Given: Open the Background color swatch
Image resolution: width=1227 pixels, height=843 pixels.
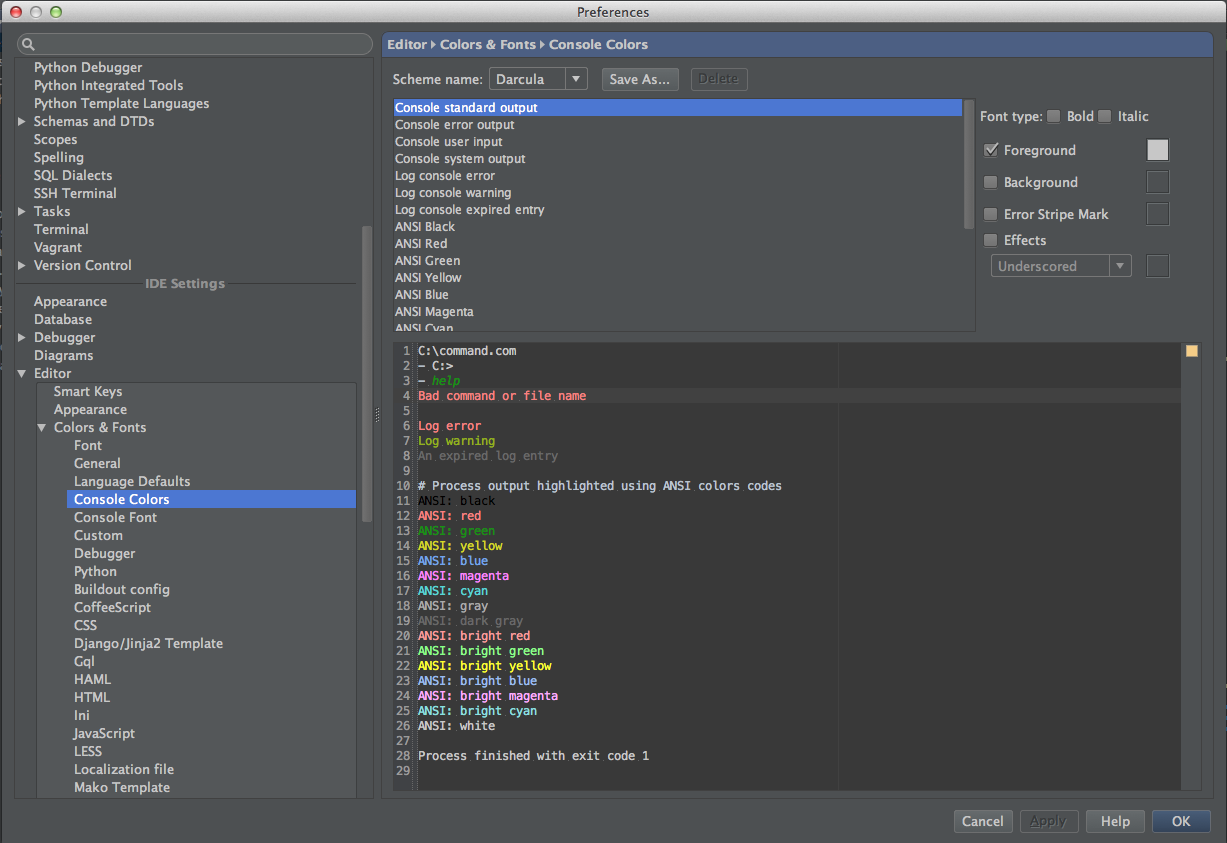Looking at the screenshot, I should coord(1157,182).
